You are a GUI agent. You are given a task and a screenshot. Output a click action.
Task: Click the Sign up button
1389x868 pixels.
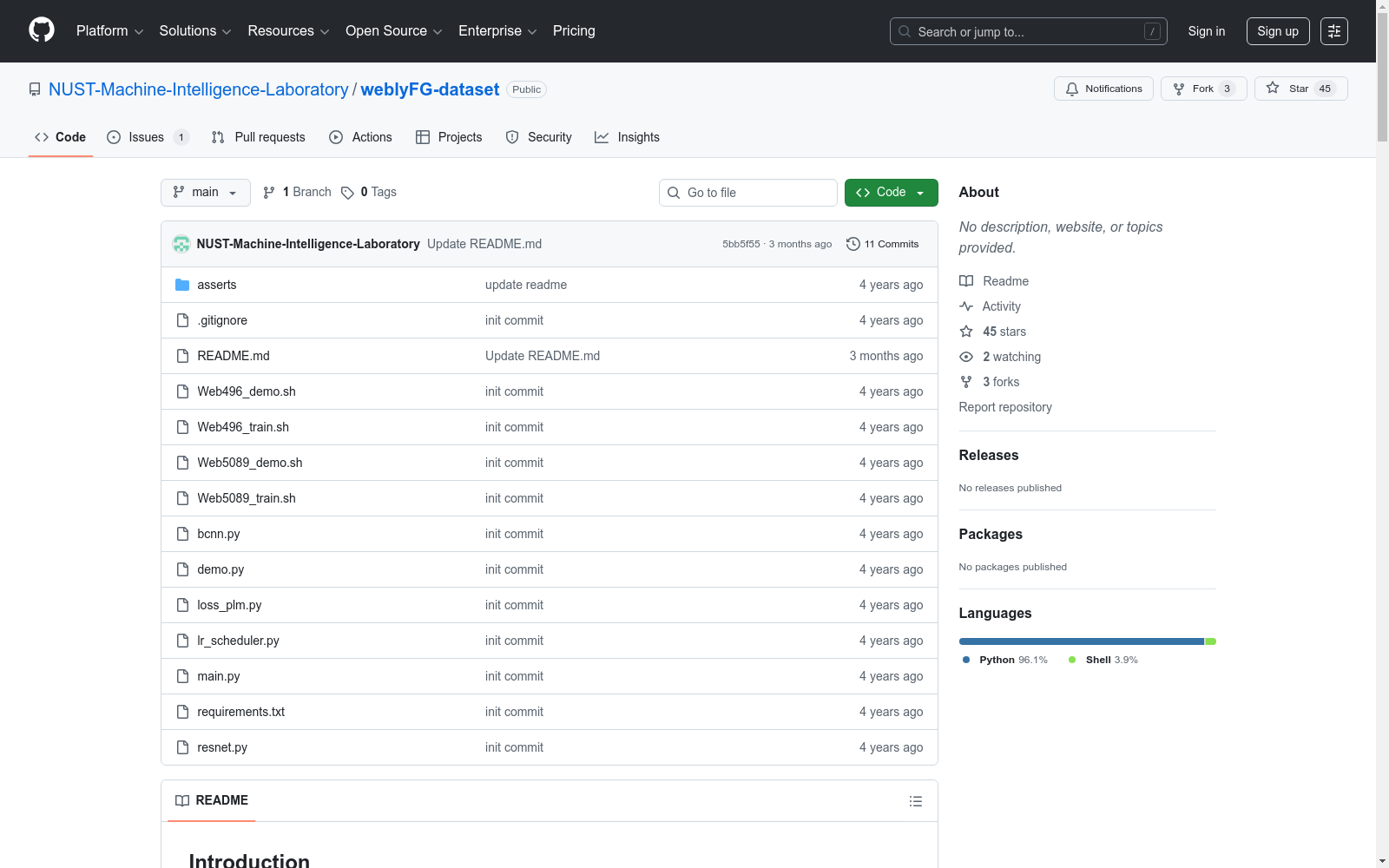[1278, 31]
